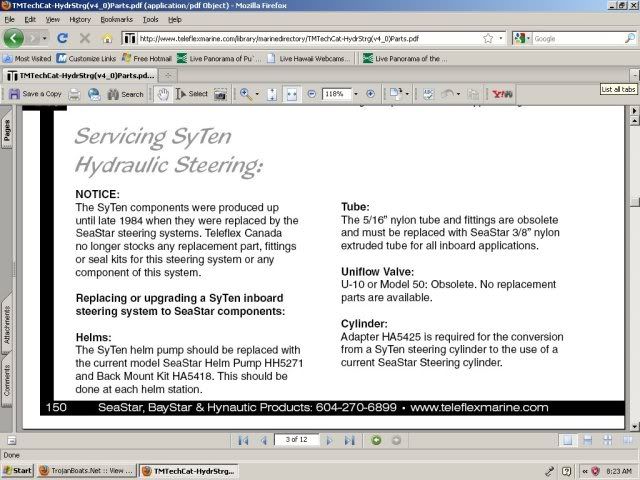Zoom in with the plus button
The height and width of the screenshot is (480, 640).
370,94
